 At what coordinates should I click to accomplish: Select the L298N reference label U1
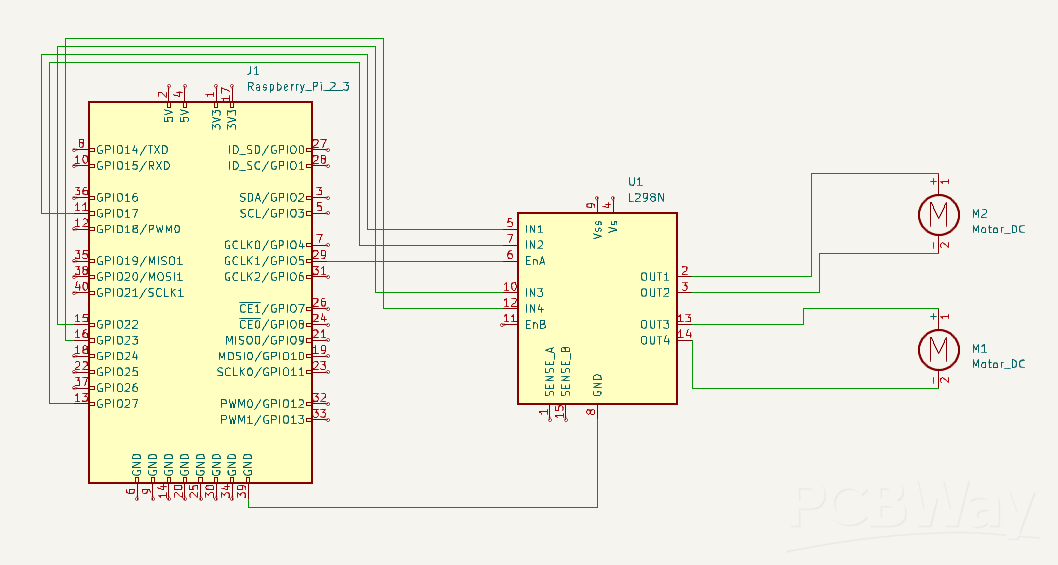635,182
